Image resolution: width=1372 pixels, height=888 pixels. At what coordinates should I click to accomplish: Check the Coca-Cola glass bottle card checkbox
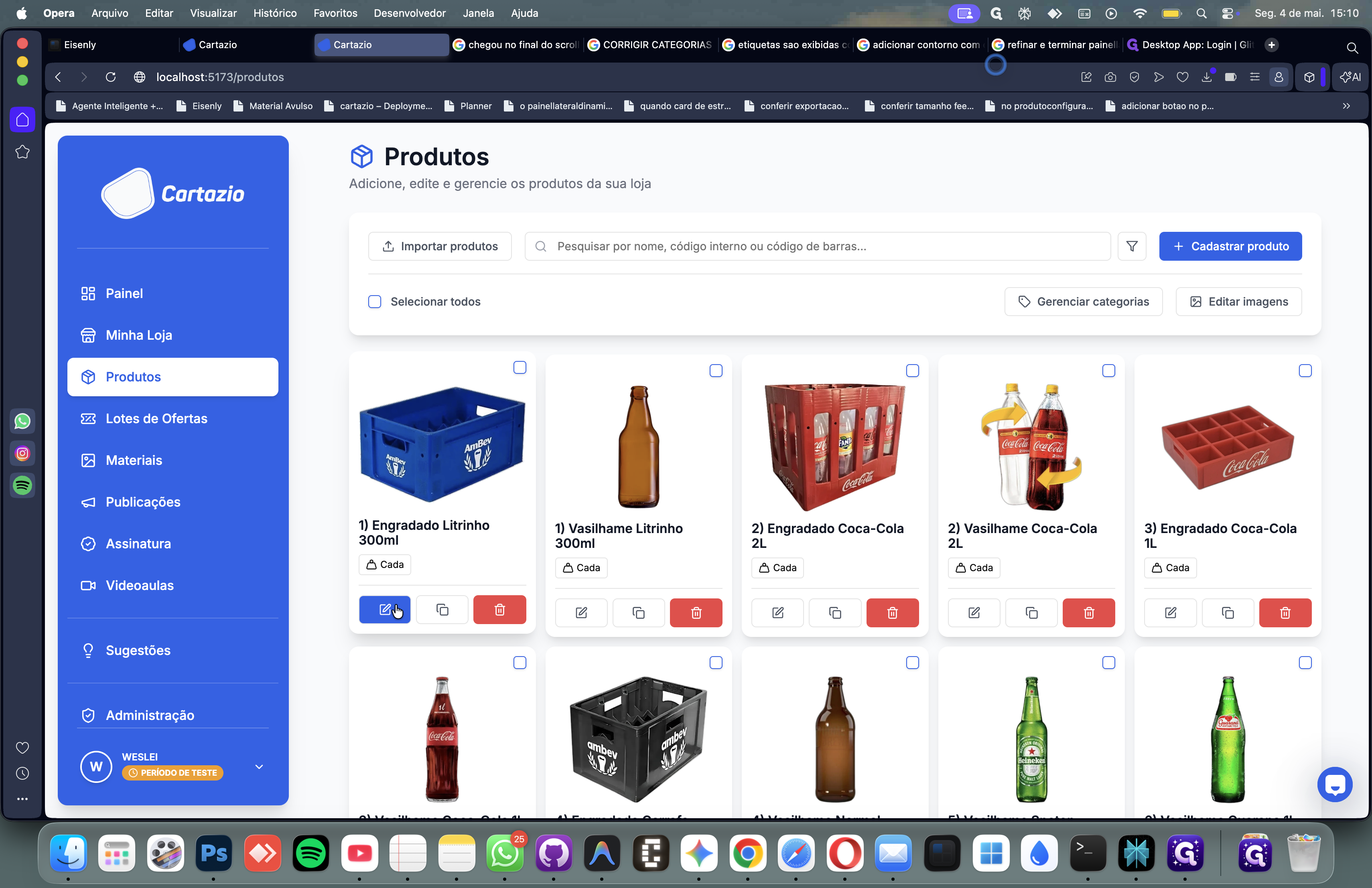pyautogui.click(x=520, y=663)
